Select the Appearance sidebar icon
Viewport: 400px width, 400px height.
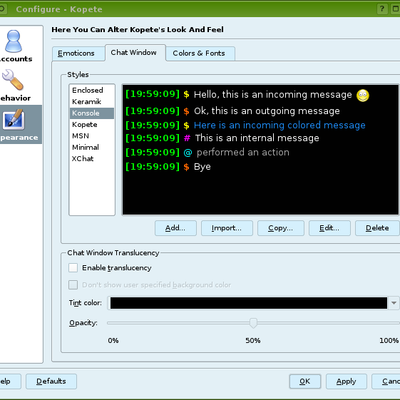coord(13,119)
